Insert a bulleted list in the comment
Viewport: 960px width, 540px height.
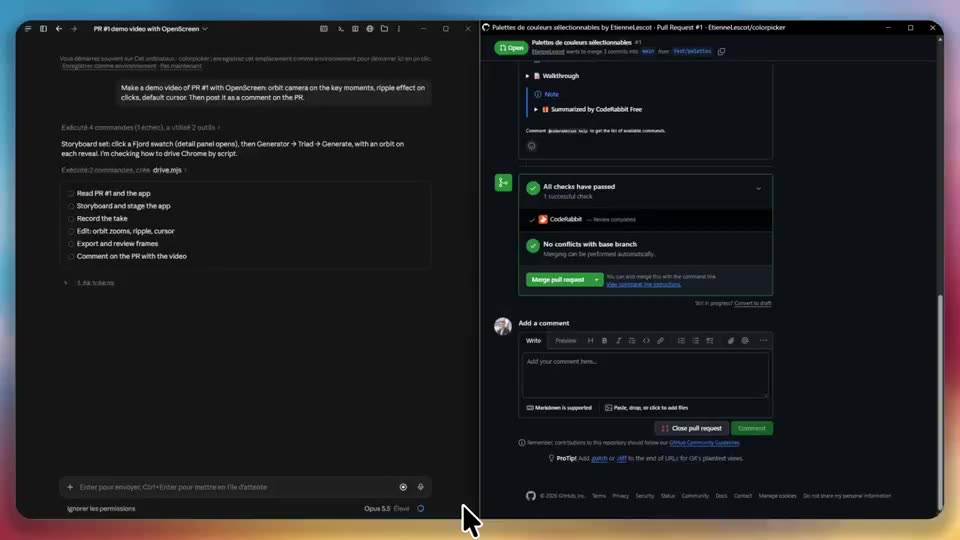[x=696, y=340]
